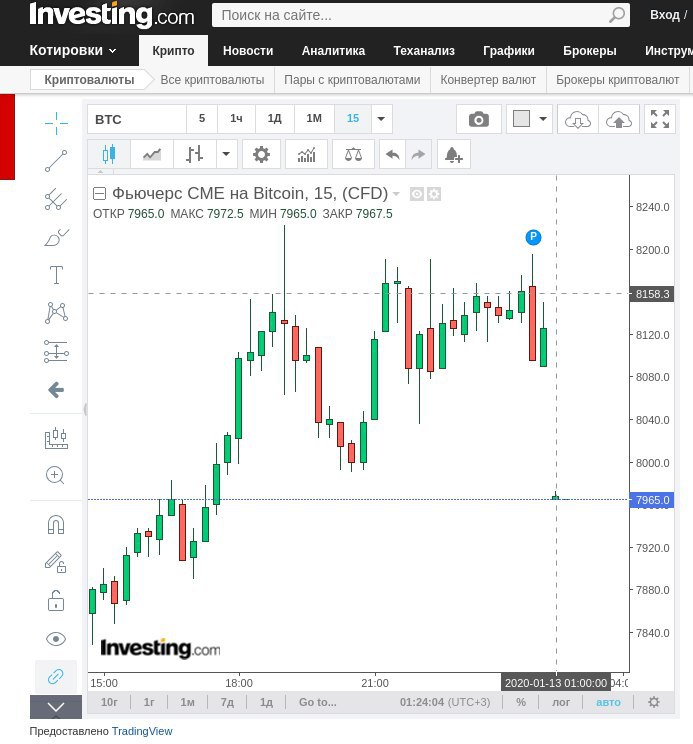Click the back arrow icon in left toolbar

pyautogui.click(x=56, y=390)
